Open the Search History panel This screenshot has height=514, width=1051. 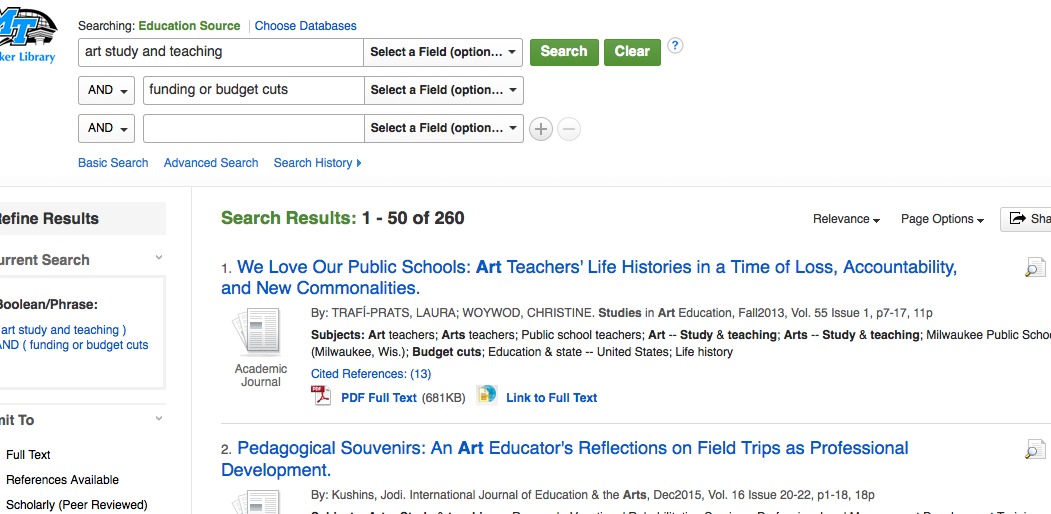[x=317, y=163]
